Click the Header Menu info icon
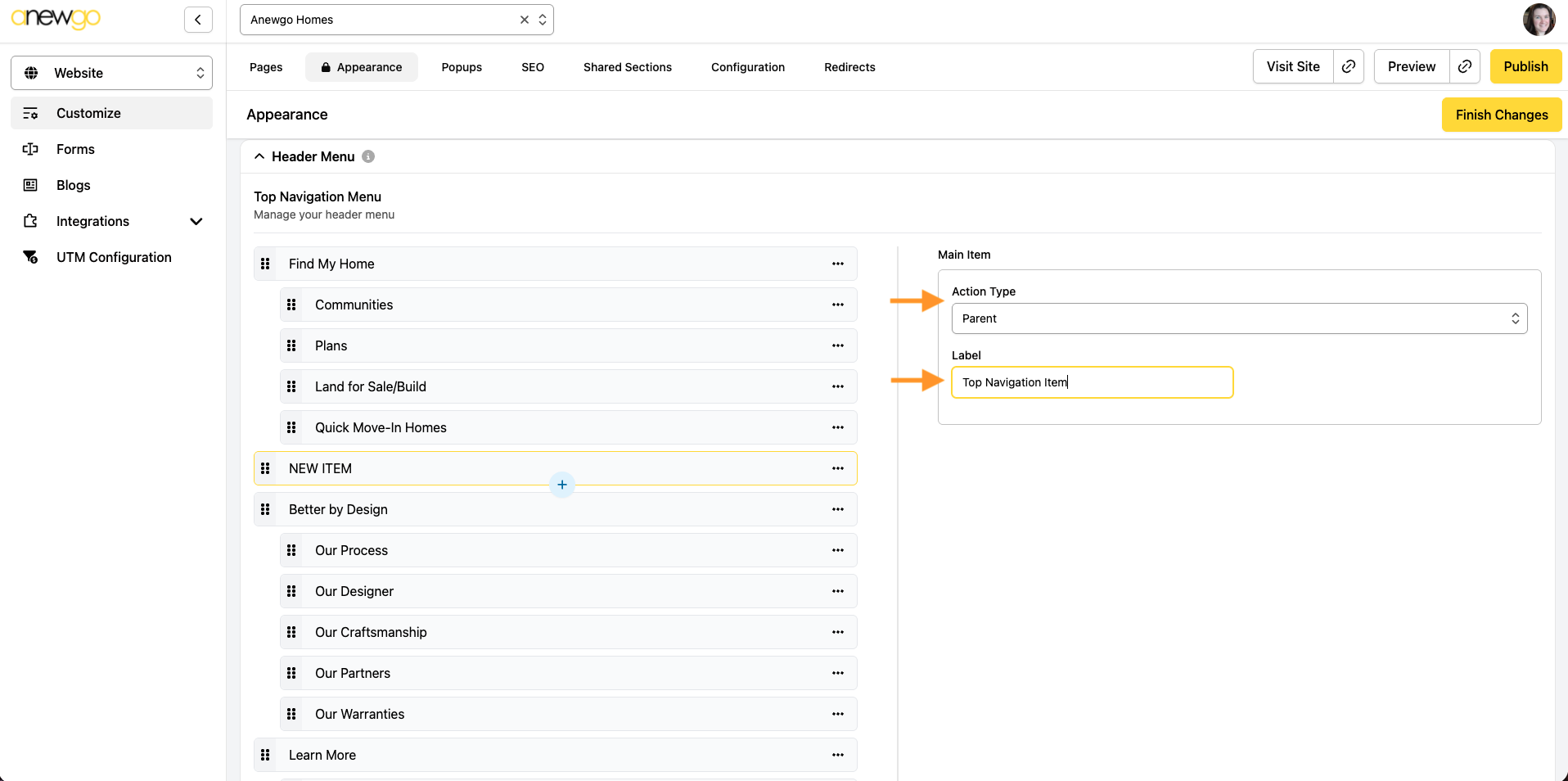 [x=368, y=156]
